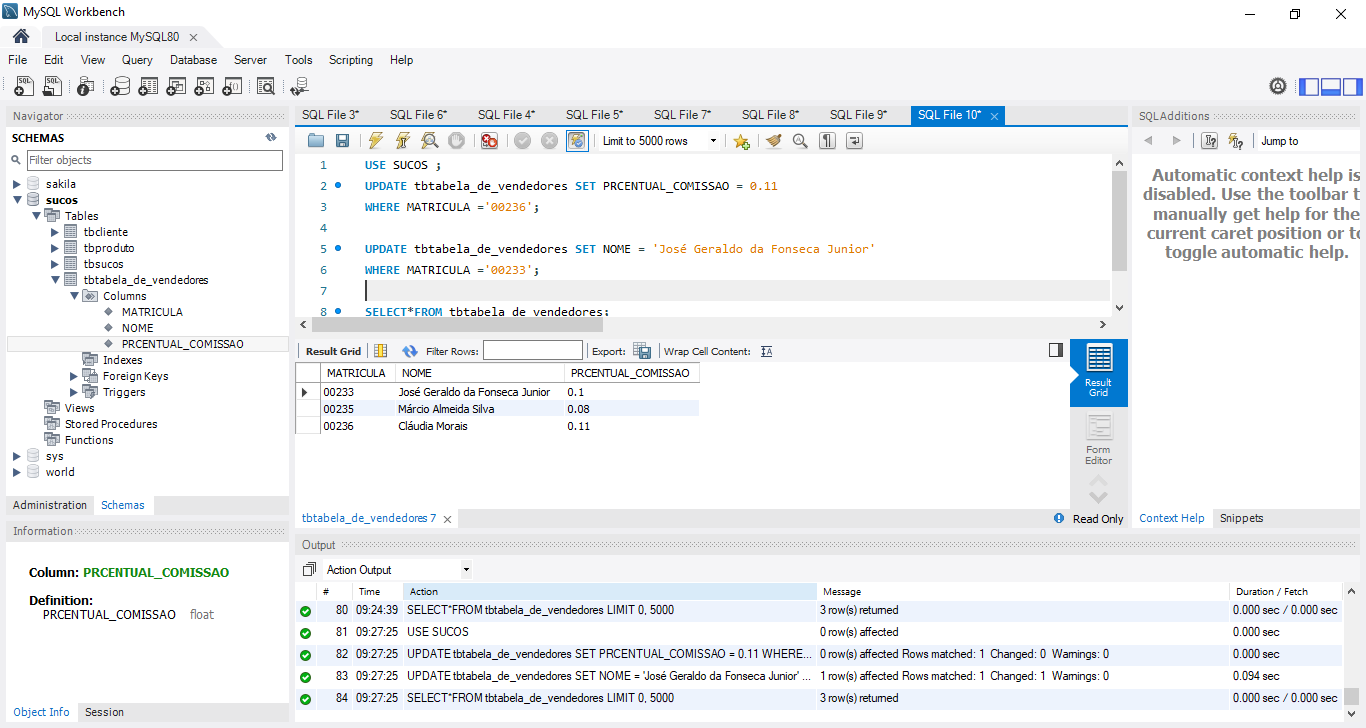Export the recordset to an external file
The image size is (1366, 728).
(x=642, y=351)
